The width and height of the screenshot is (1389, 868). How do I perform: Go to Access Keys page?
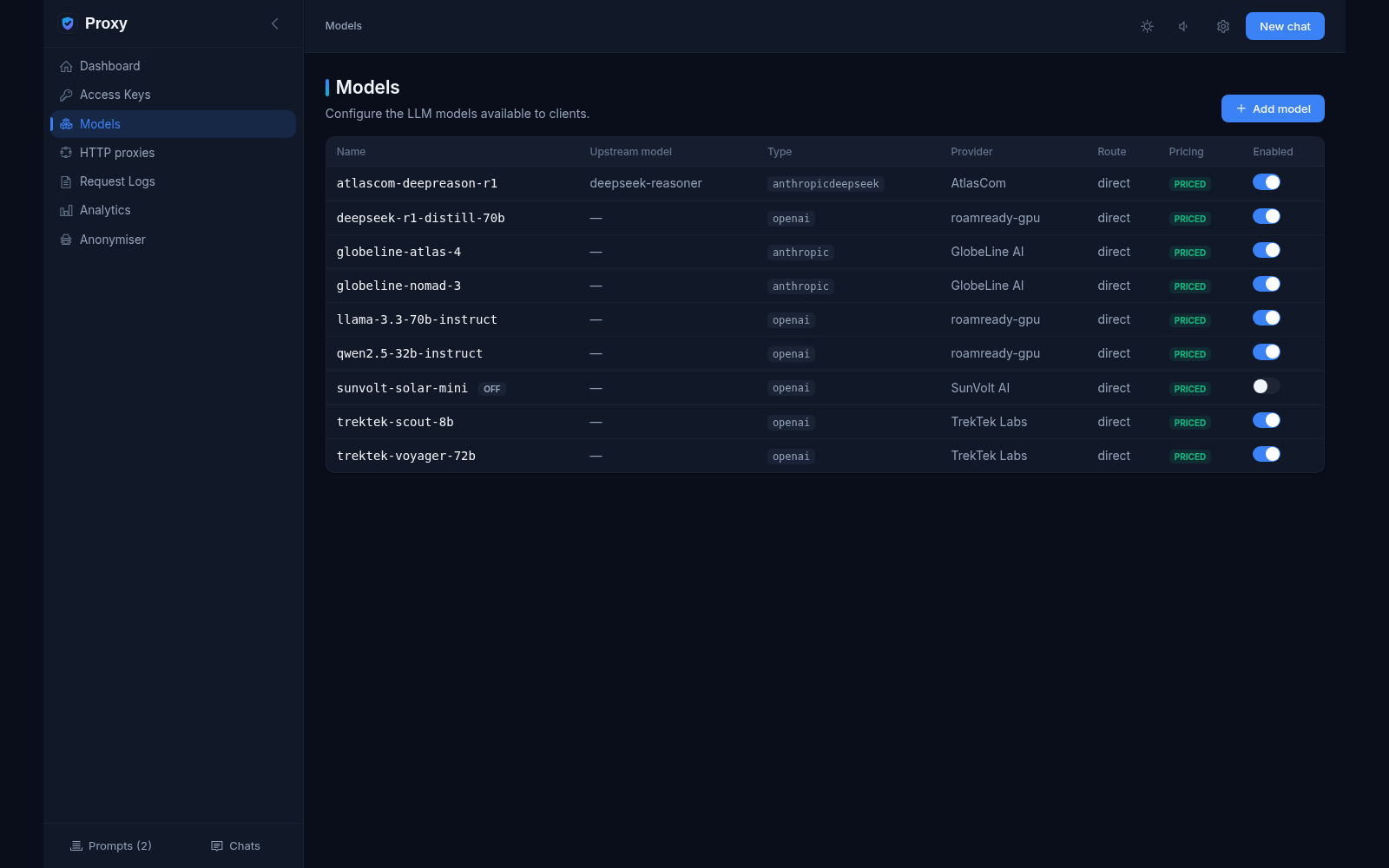(174, 95)
